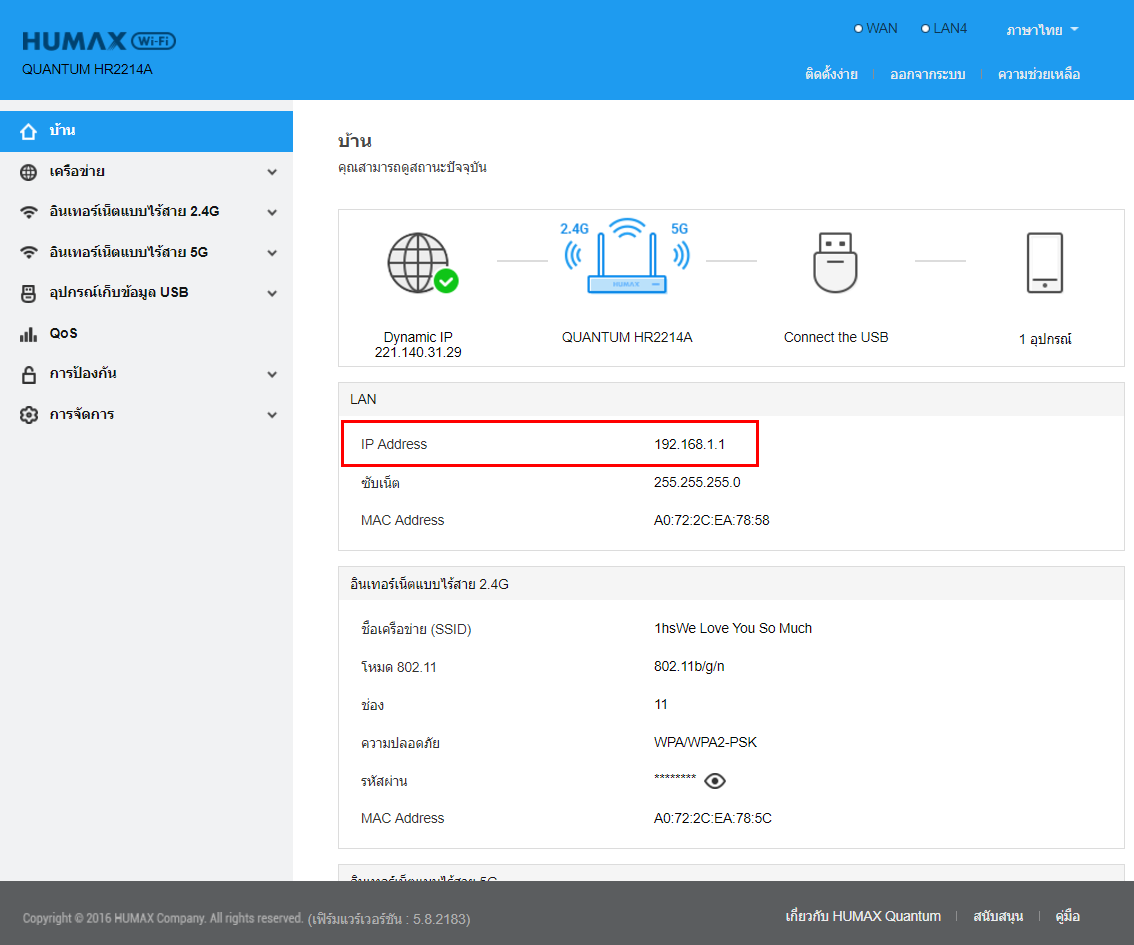Click the QUANTUM HR2214A diagram label
The image size is (1134, 945).
(x=627, y=337)
